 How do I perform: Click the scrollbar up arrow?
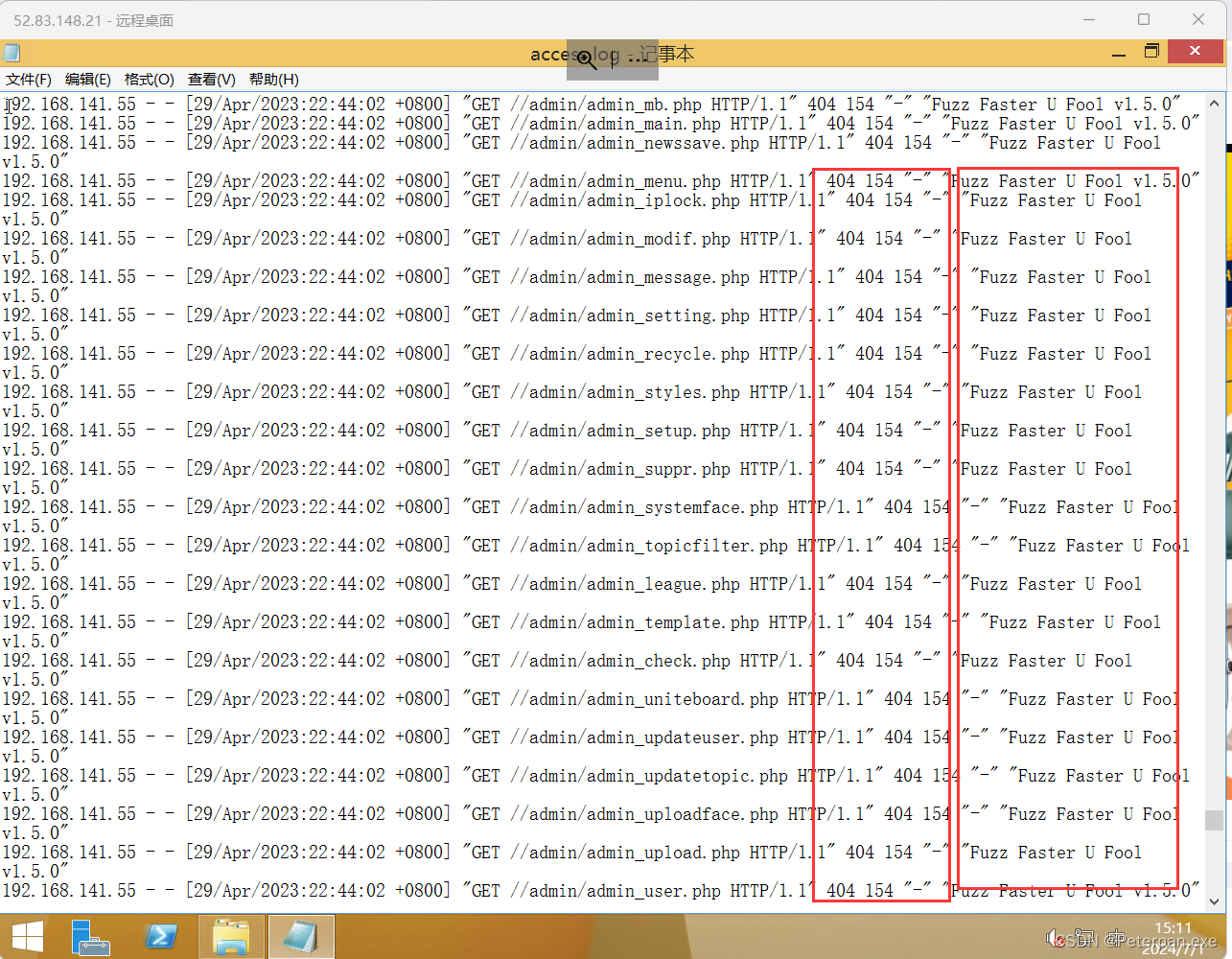point(1215,102)
